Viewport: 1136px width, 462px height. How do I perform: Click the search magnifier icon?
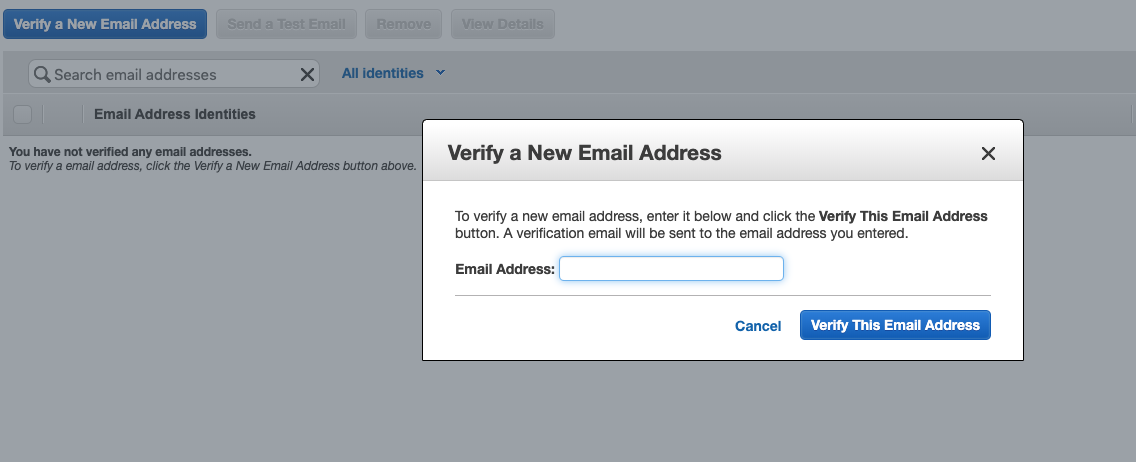click(x=42, y=74)
